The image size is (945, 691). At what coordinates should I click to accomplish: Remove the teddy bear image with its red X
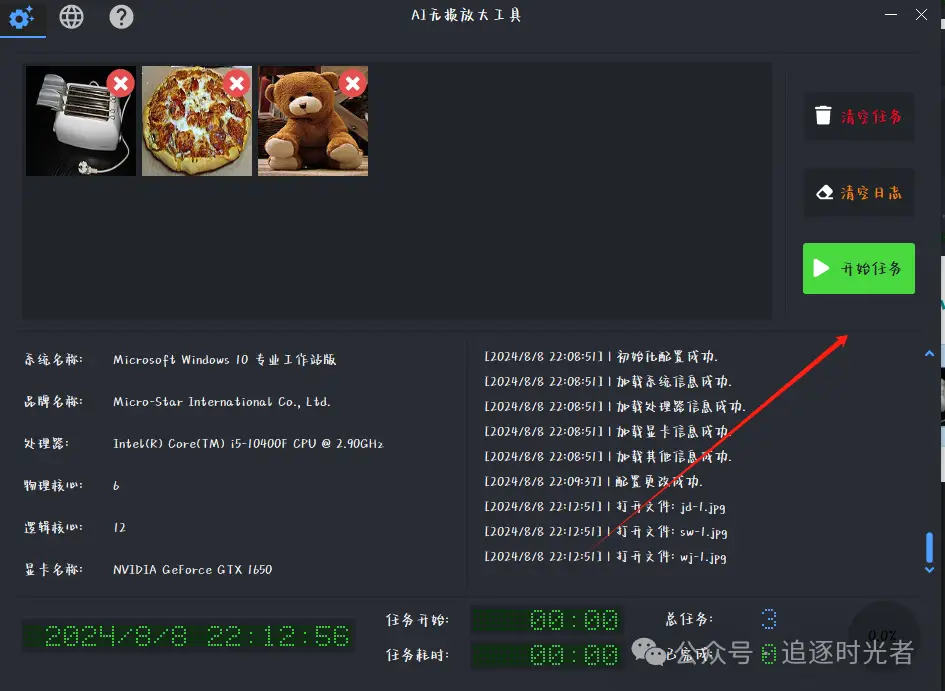tap(351, 84)
